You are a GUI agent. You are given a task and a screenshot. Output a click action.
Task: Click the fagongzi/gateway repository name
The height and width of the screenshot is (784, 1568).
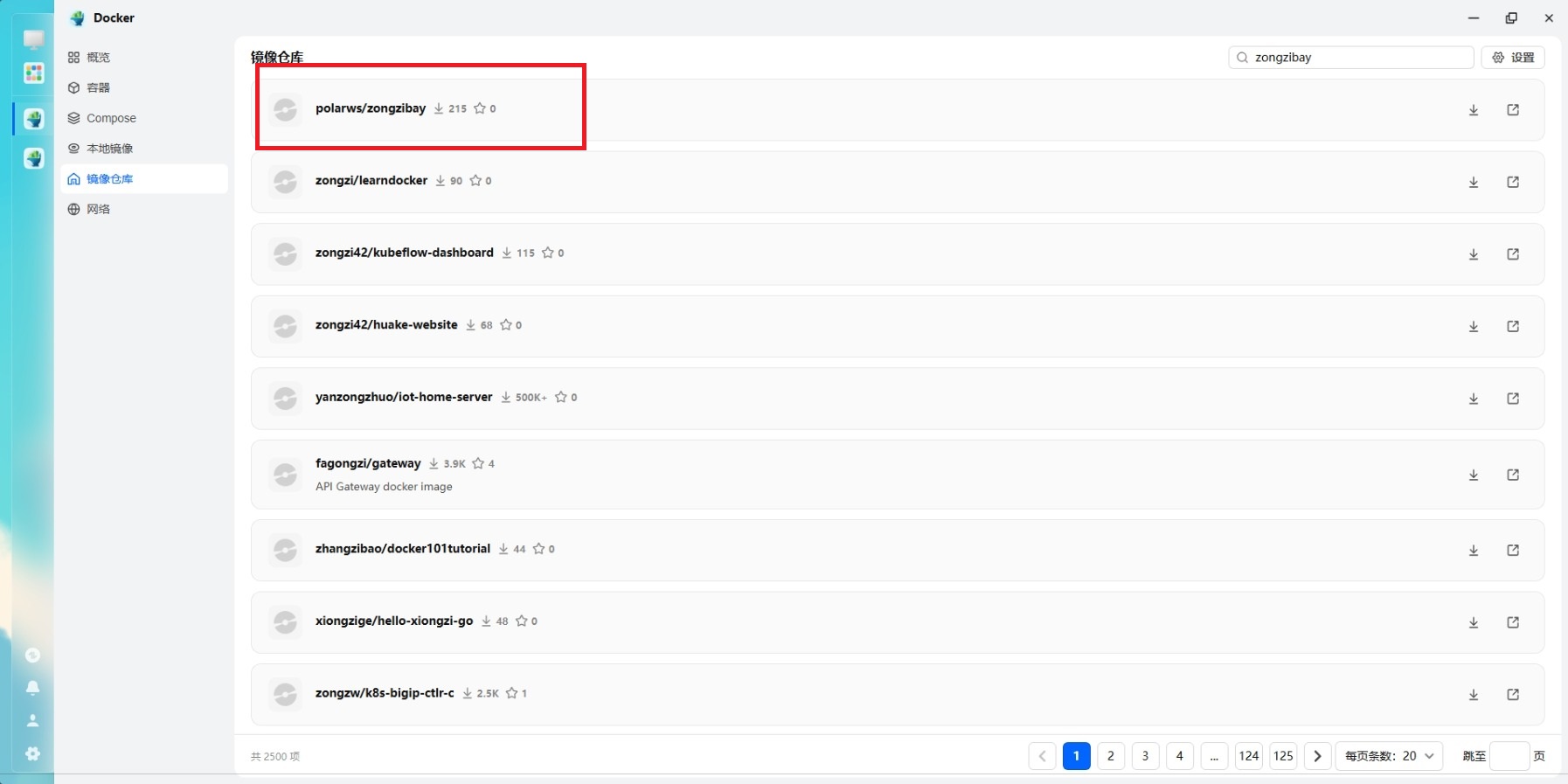(x=368, y=463)
